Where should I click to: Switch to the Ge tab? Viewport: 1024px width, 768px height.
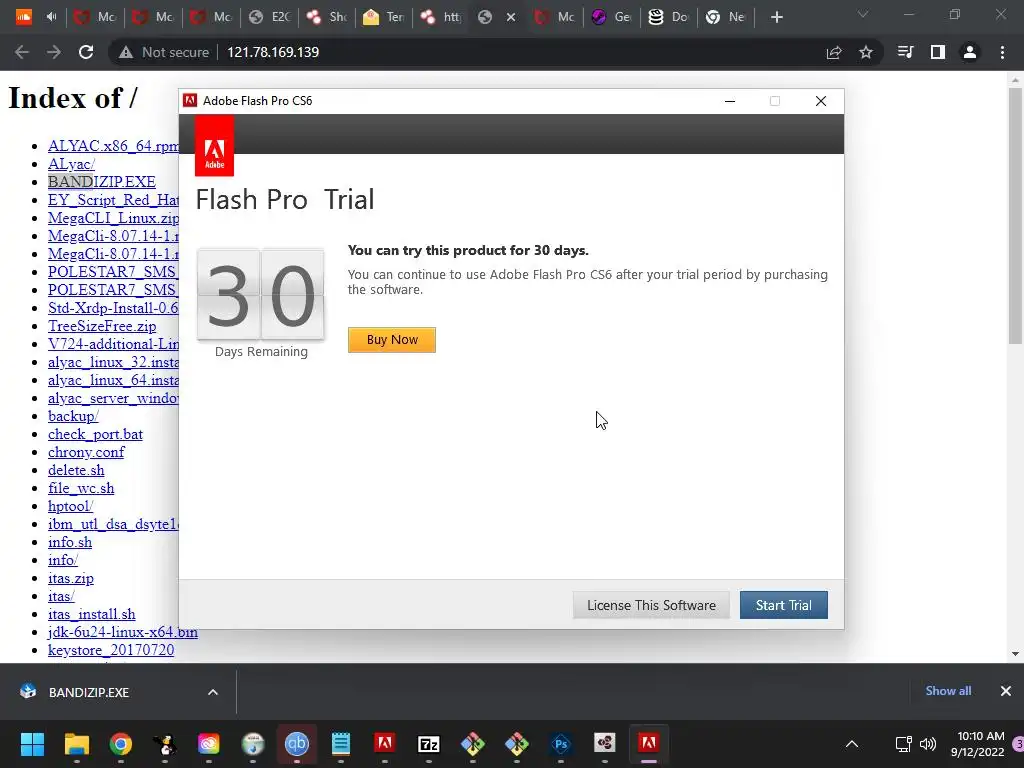click(613, 17)
